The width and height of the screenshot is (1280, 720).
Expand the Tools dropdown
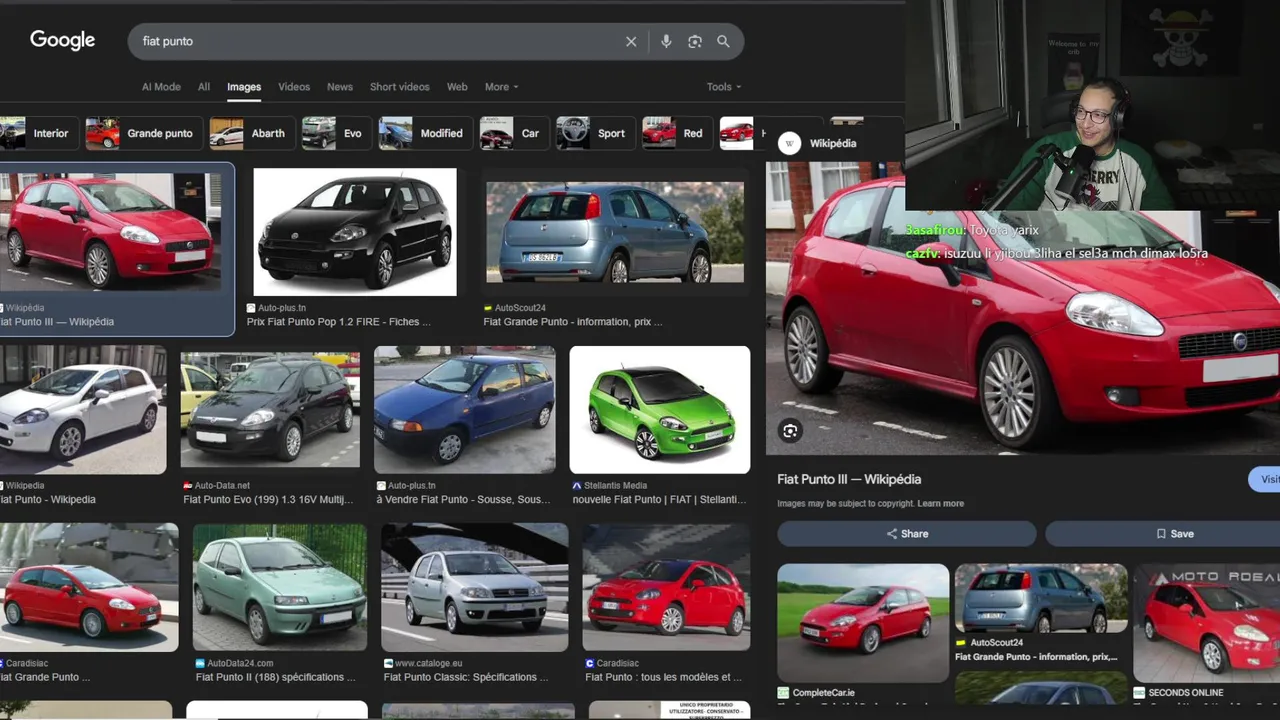(x=724, y=87)
